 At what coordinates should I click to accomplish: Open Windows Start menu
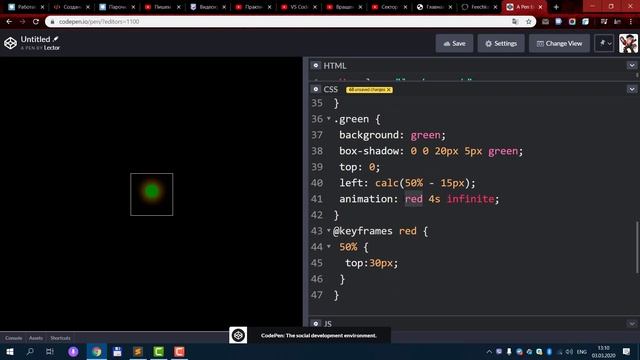tap(10, 351)
